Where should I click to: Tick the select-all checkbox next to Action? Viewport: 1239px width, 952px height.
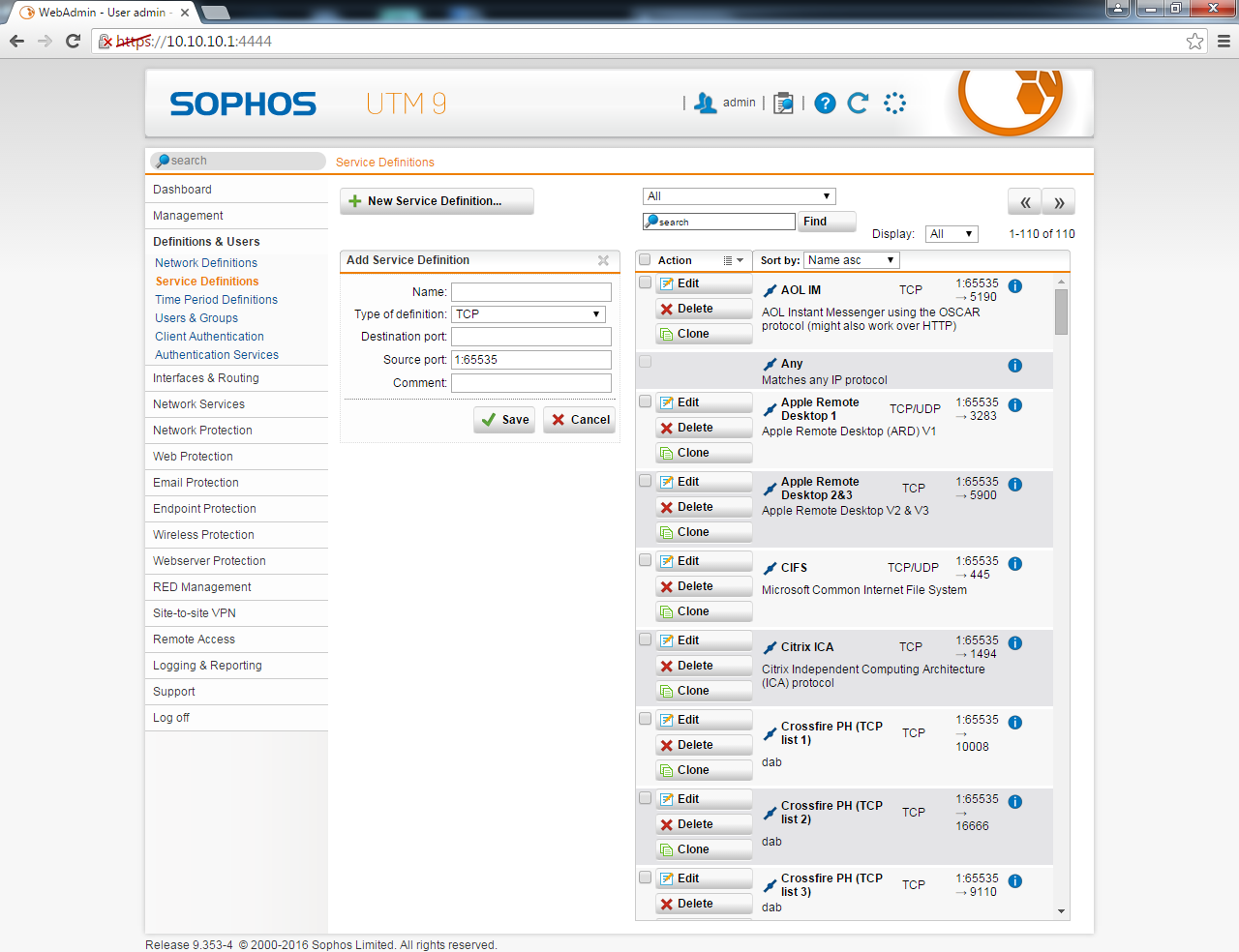pos(645,259)
